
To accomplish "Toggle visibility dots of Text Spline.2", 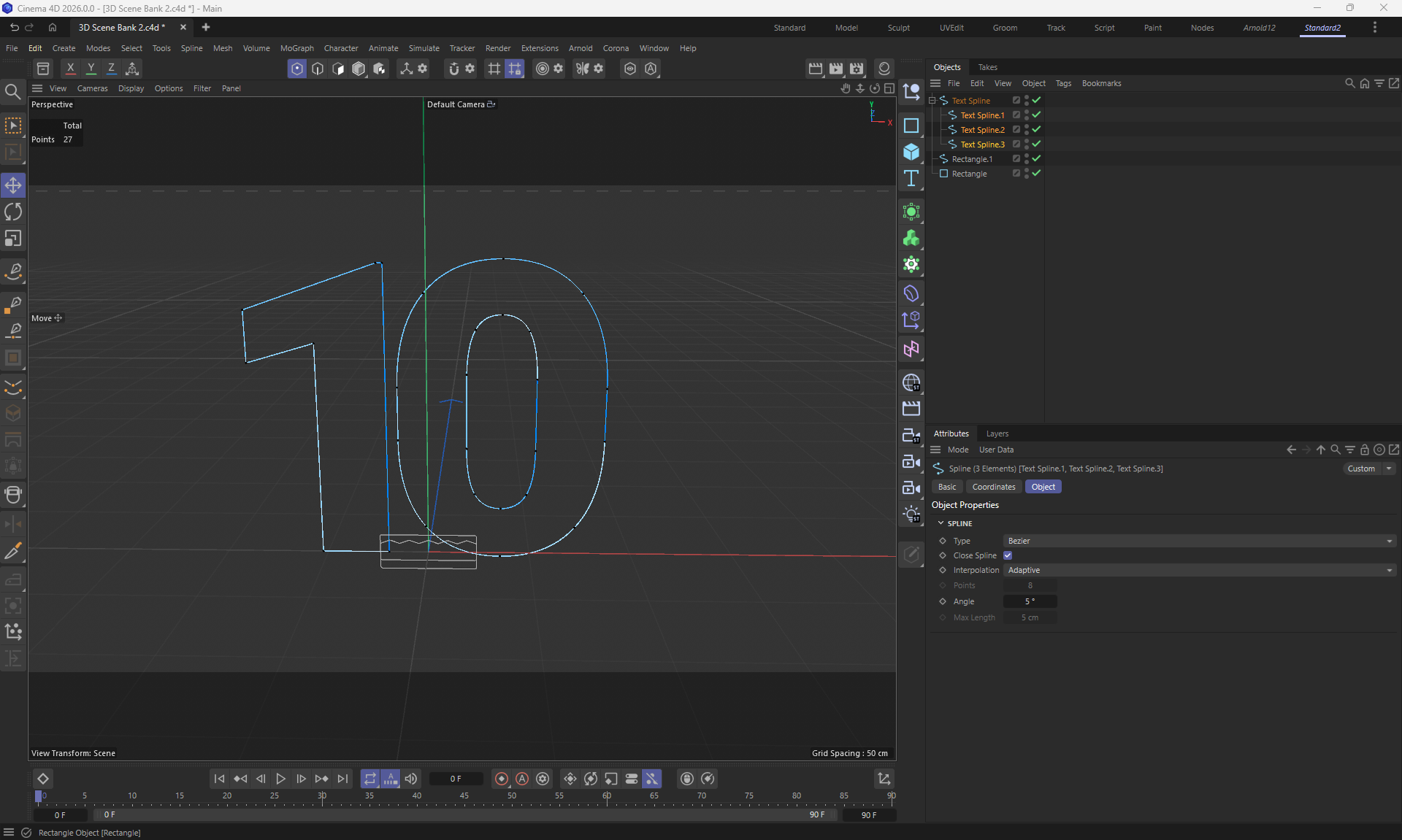I will (1026, 129).
